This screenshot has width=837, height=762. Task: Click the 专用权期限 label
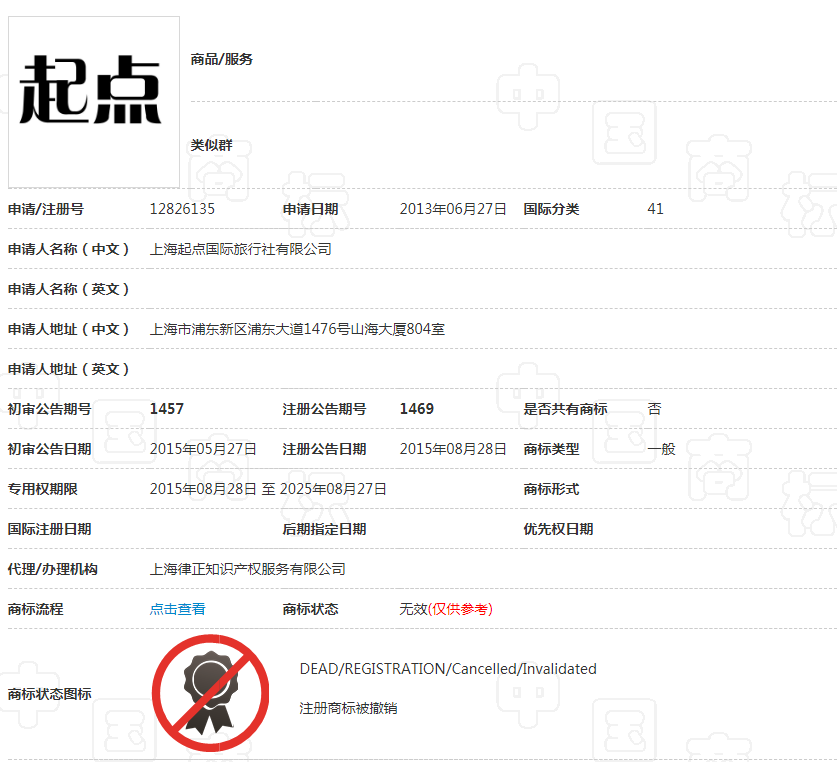[x=43, y=489]
